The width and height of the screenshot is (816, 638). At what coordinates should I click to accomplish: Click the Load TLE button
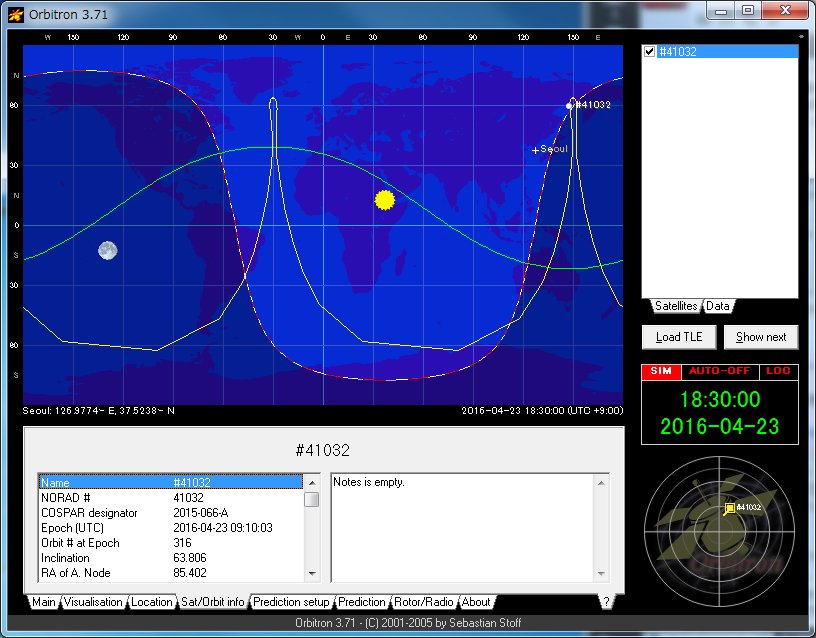679,337
